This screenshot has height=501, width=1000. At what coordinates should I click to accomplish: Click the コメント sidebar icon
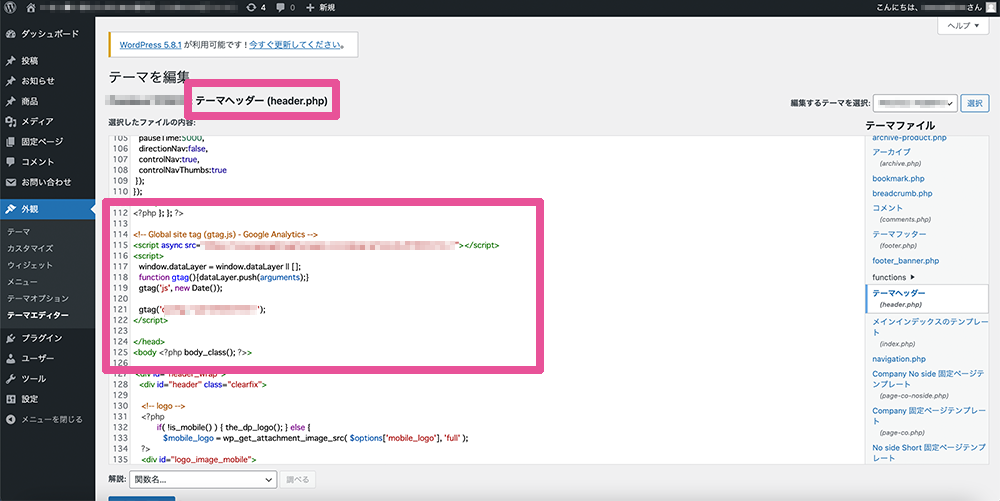click(10, 162)
